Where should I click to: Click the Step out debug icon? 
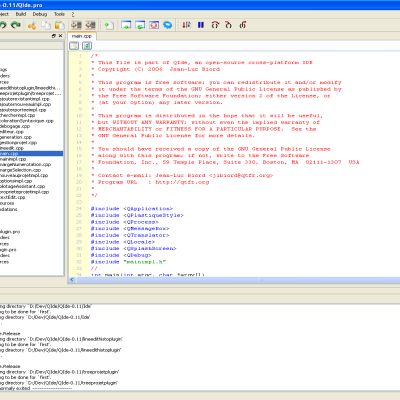(x=243, y=25)
